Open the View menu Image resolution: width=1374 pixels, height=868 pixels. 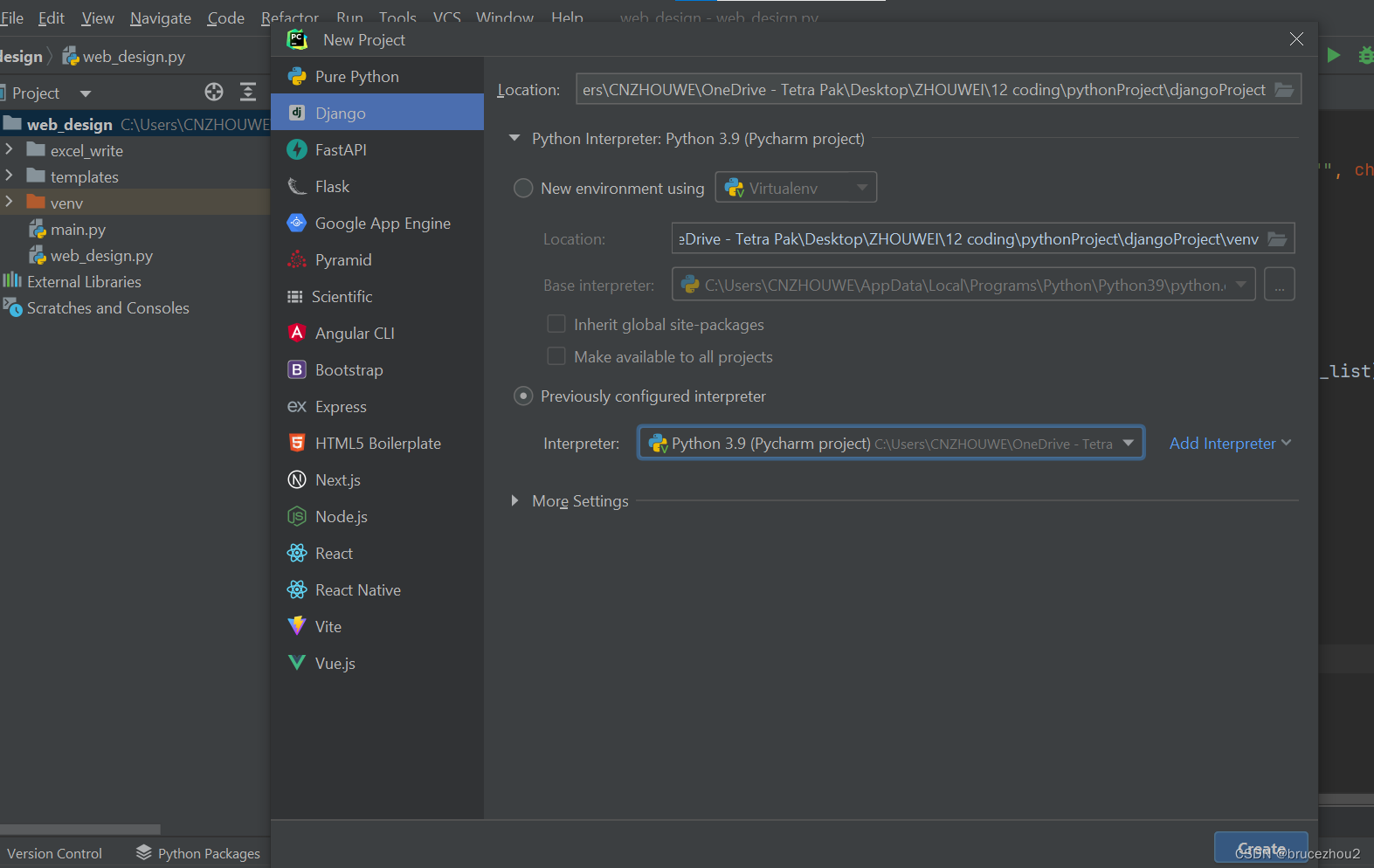(98, 18)
